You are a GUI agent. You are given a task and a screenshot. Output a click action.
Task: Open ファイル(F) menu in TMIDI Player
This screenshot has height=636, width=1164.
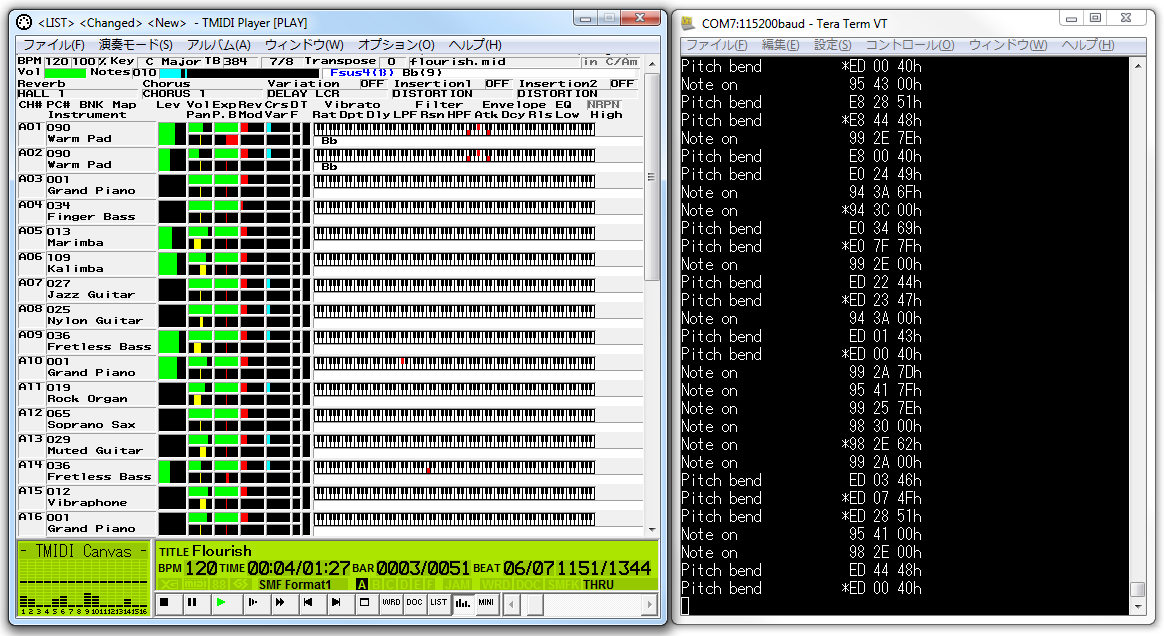pos(53,45)
